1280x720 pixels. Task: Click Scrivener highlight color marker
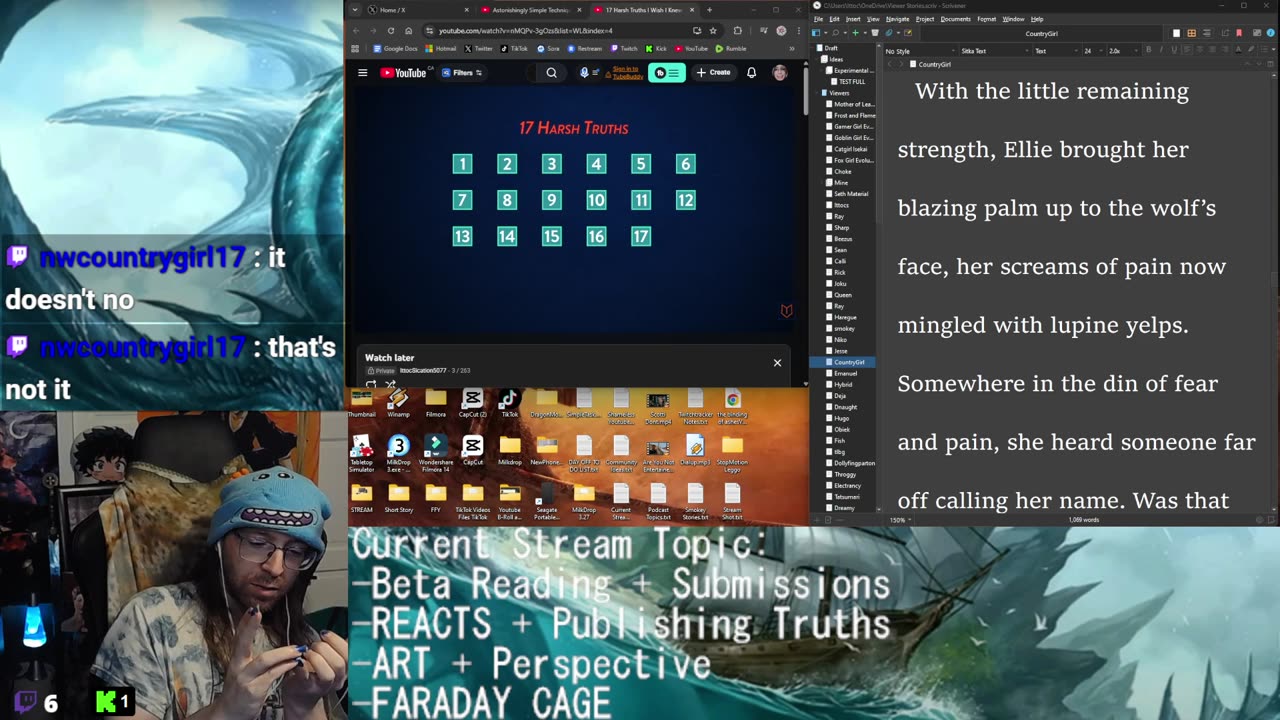pos(1250,50)
